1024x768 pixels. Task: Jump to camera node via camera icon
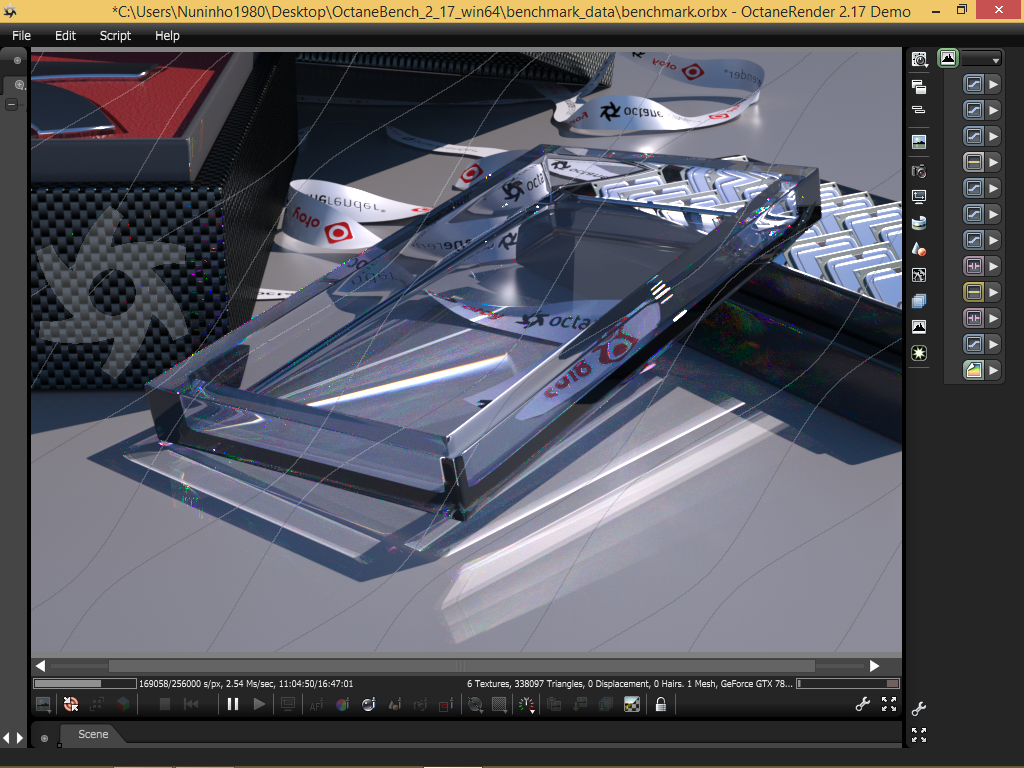pos(919,171)
